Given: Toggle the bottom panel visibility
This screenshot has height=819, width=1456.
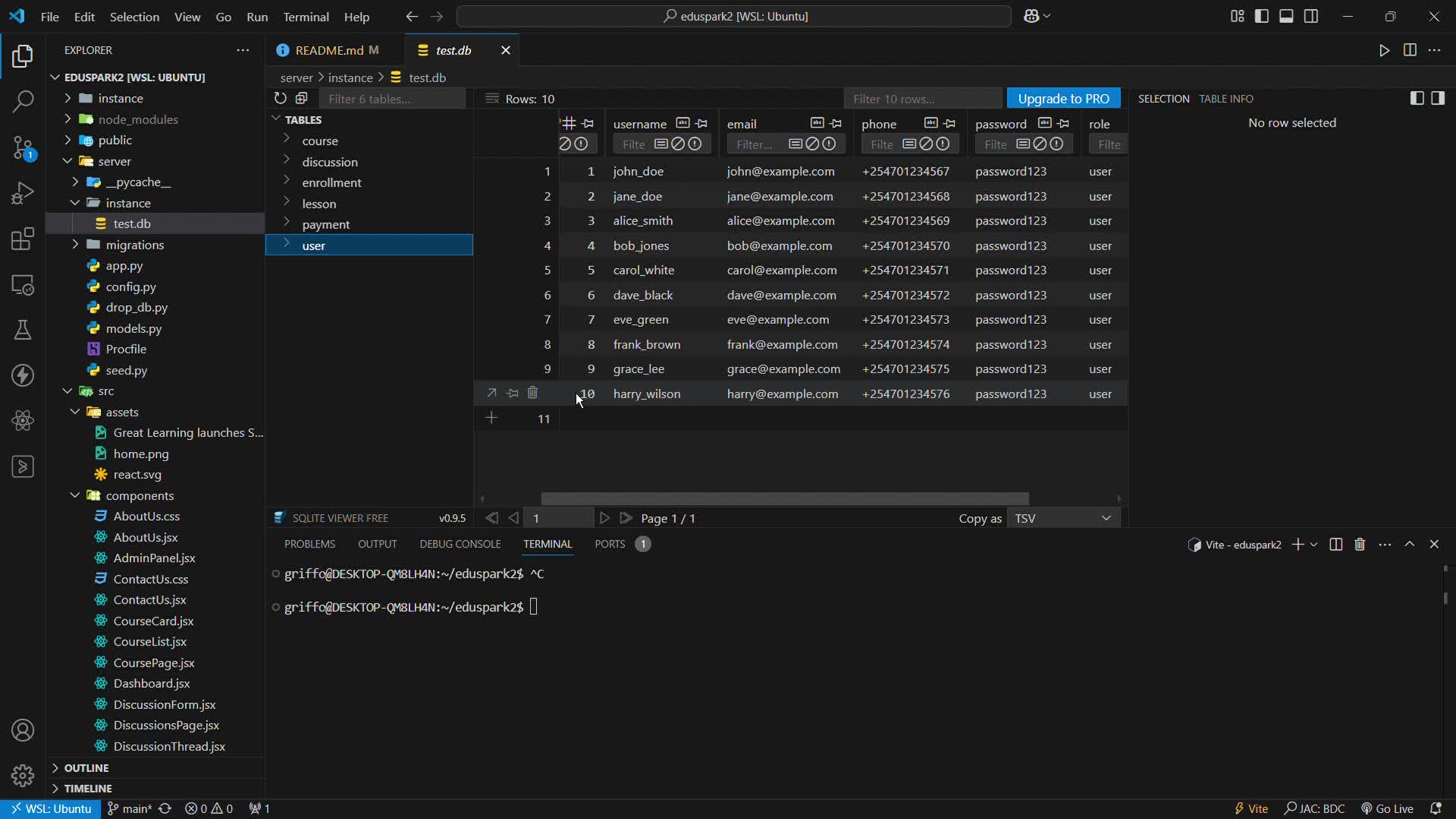Looking at the screenshot, I should point(1286,16).
